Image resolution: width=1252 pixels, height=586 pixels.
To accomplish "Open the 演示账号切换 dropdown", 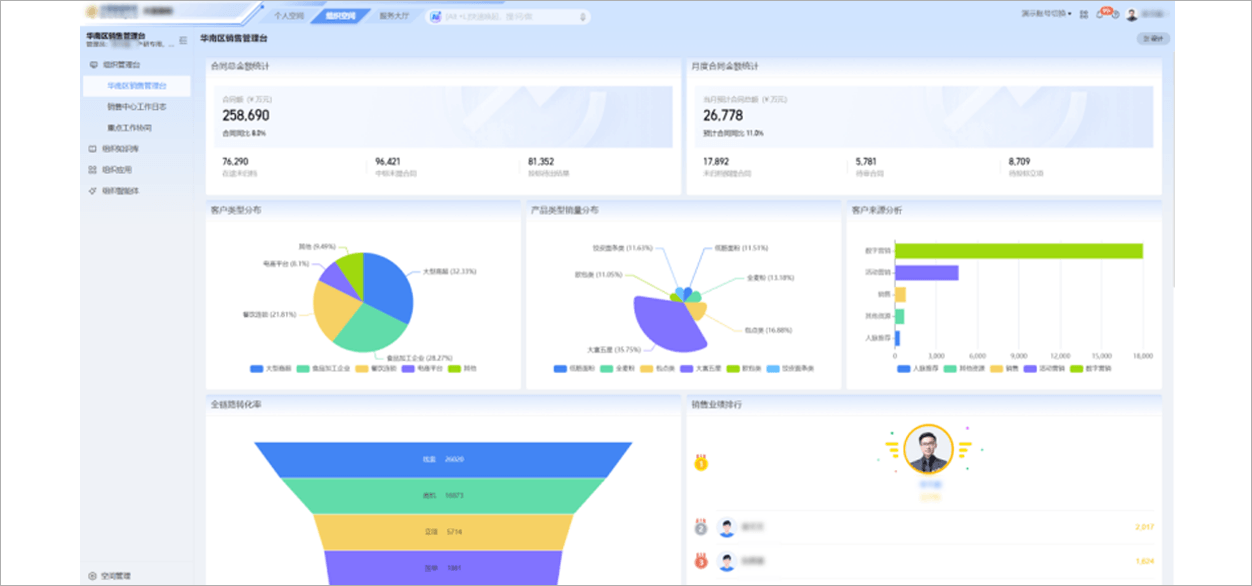I will (x=1046, y=15).
